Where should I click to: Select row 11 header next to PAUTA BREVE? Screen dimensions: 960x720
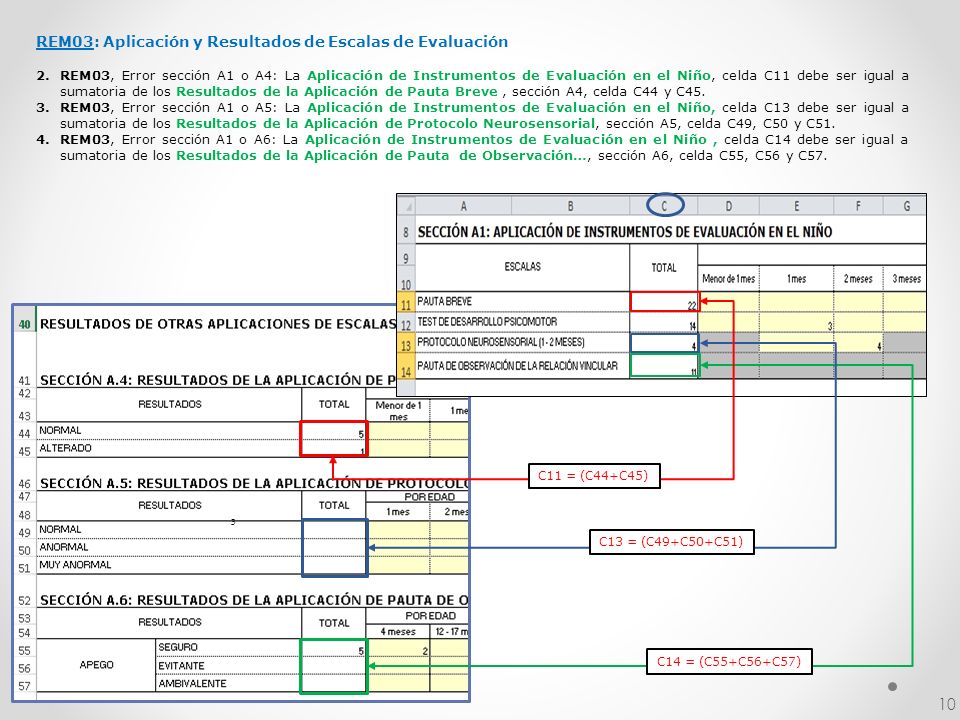click(406, 304)
